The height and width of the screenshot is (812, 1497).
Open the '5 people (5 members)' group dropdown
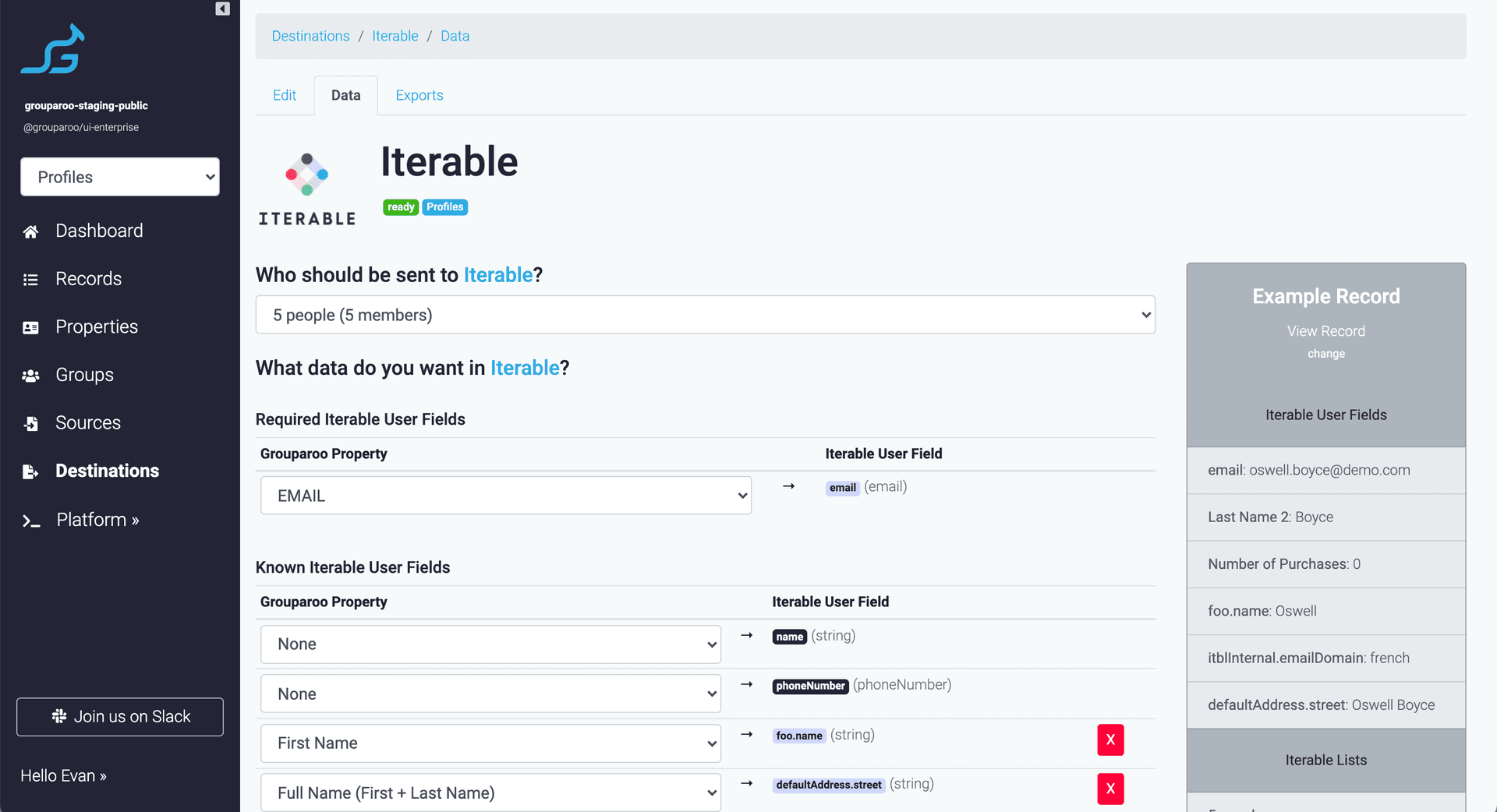pos(705,315)
